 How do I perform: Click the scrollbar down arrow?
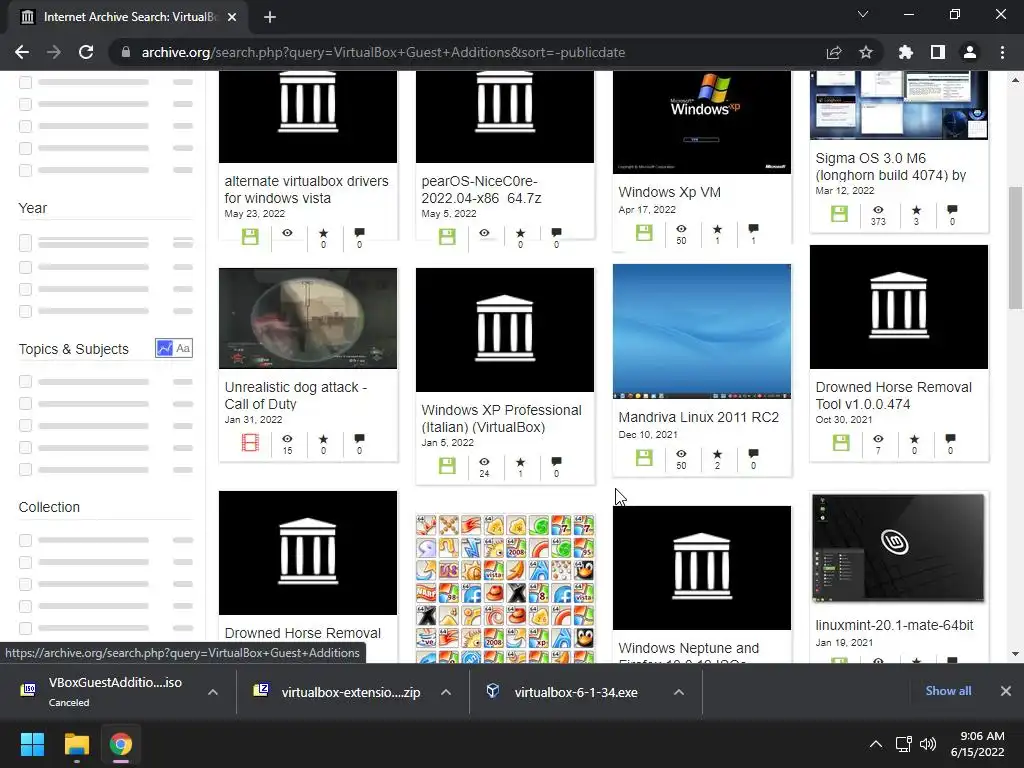(x=1015, y=654)
